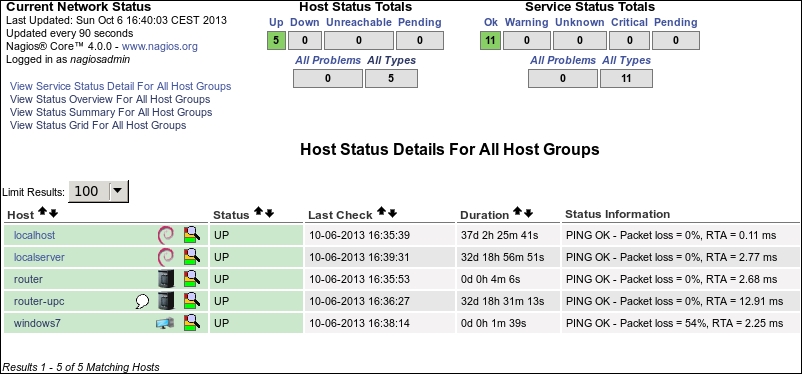This screenshot has height=374, width=802.
Task: Click the host Up header link
Action: pos(276,23)
